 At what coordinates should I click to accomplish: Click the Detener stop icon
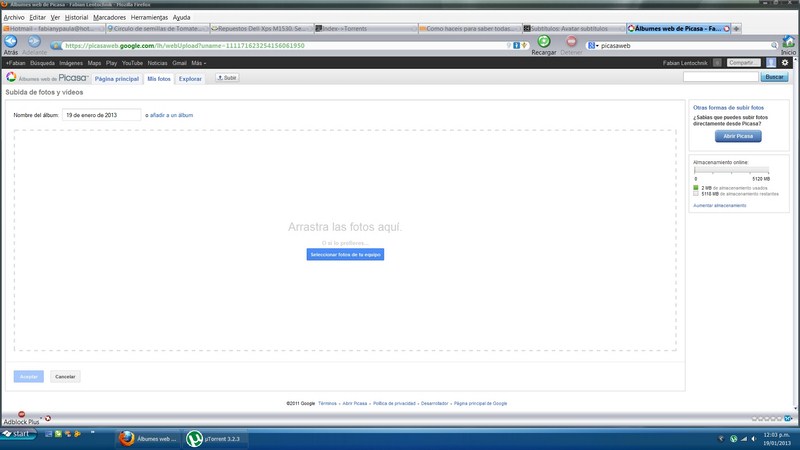coord(571,41)
